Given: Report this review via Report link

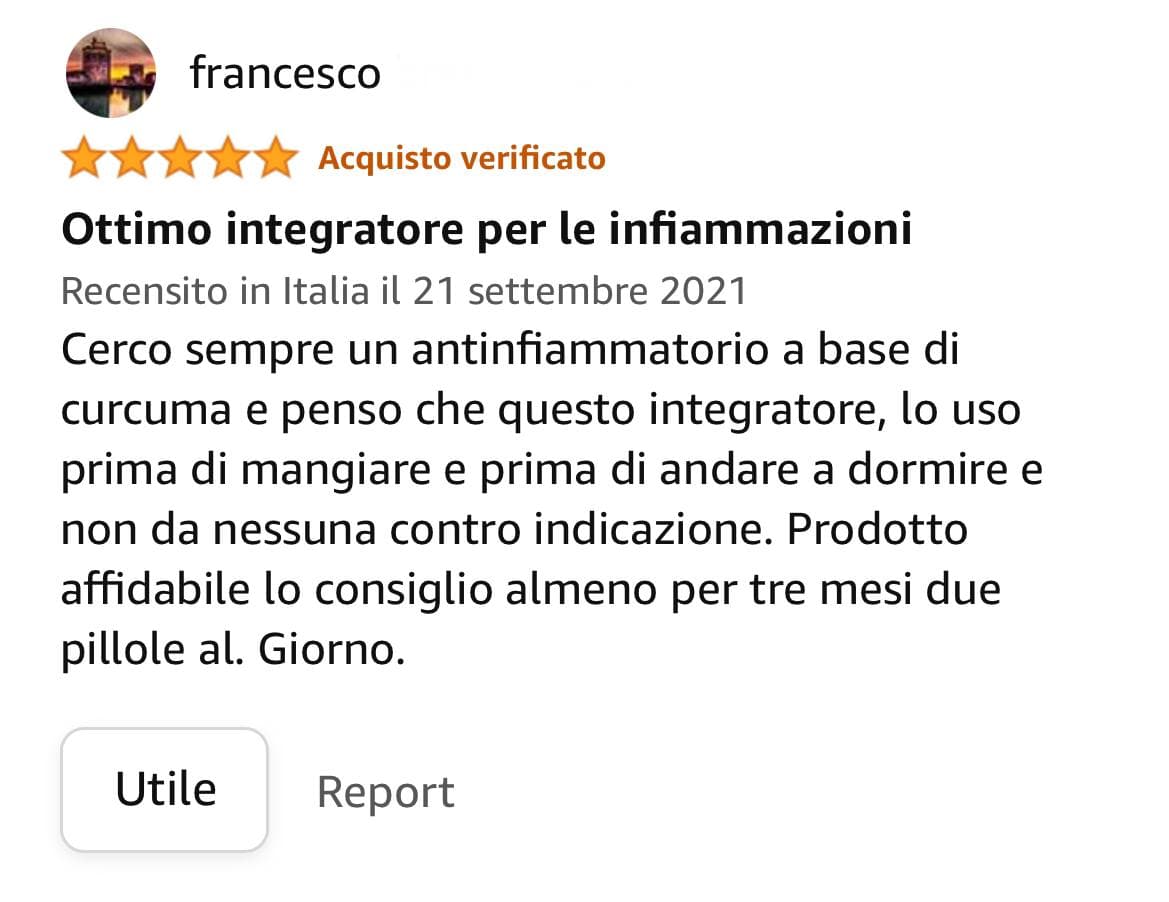Looking at the screenshot, I should pyautogui.click(x=386, y=792).
